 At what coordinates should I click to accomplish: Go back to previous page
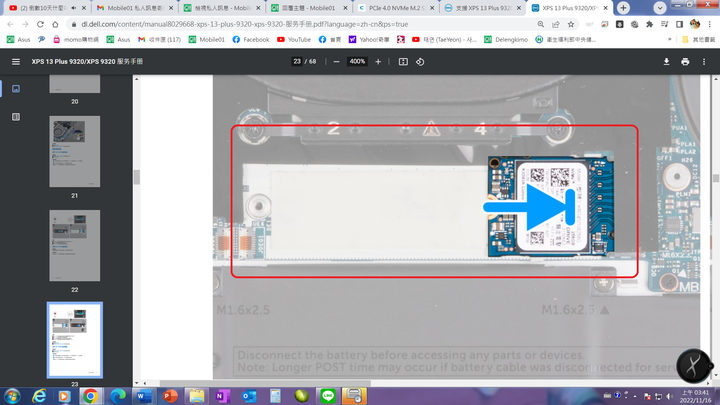[x=11, y=24]
